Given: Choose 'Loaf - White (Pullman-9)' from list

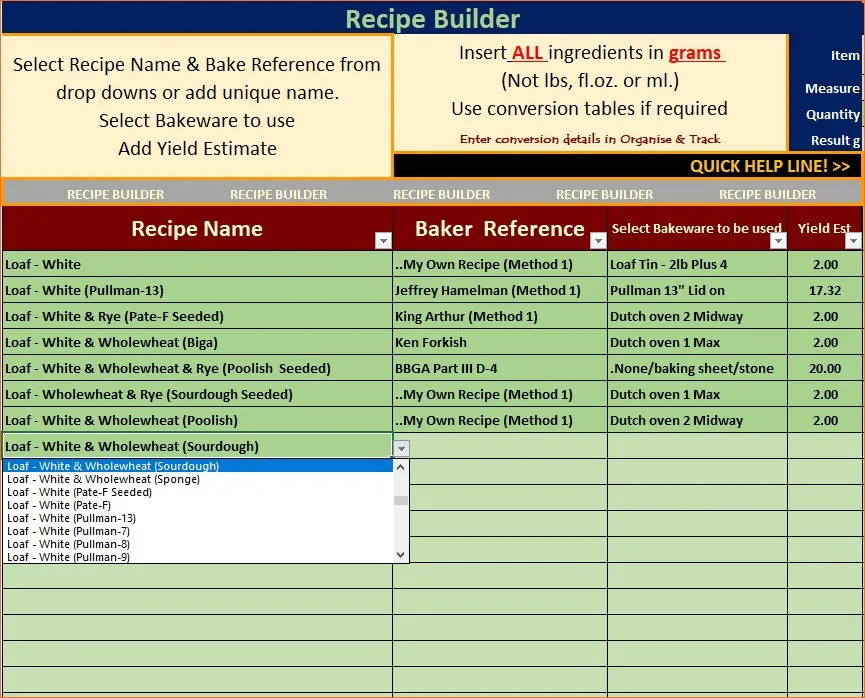Looking at the screenshot, I should pos(68,557).
